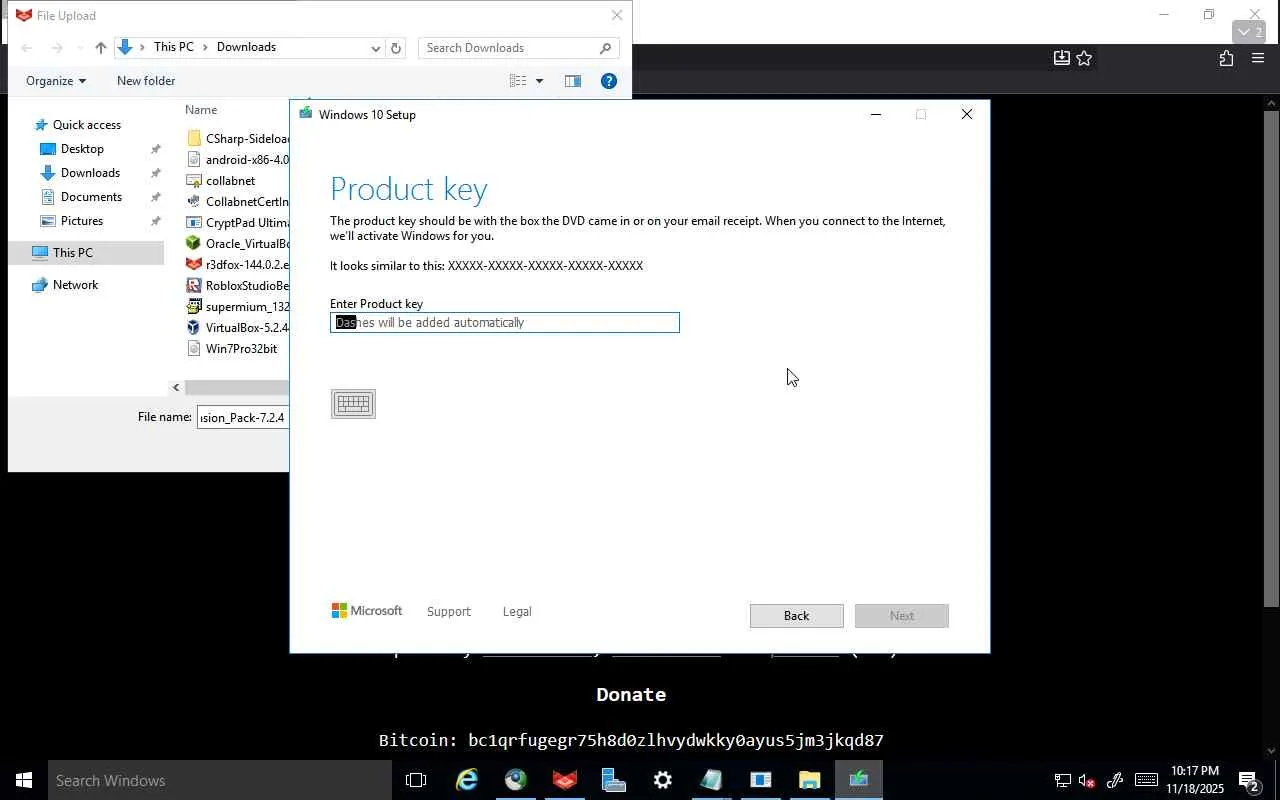Open the network status tray icon
The height and width of the screenshot is (800, 1280).
pos(1062,780)
